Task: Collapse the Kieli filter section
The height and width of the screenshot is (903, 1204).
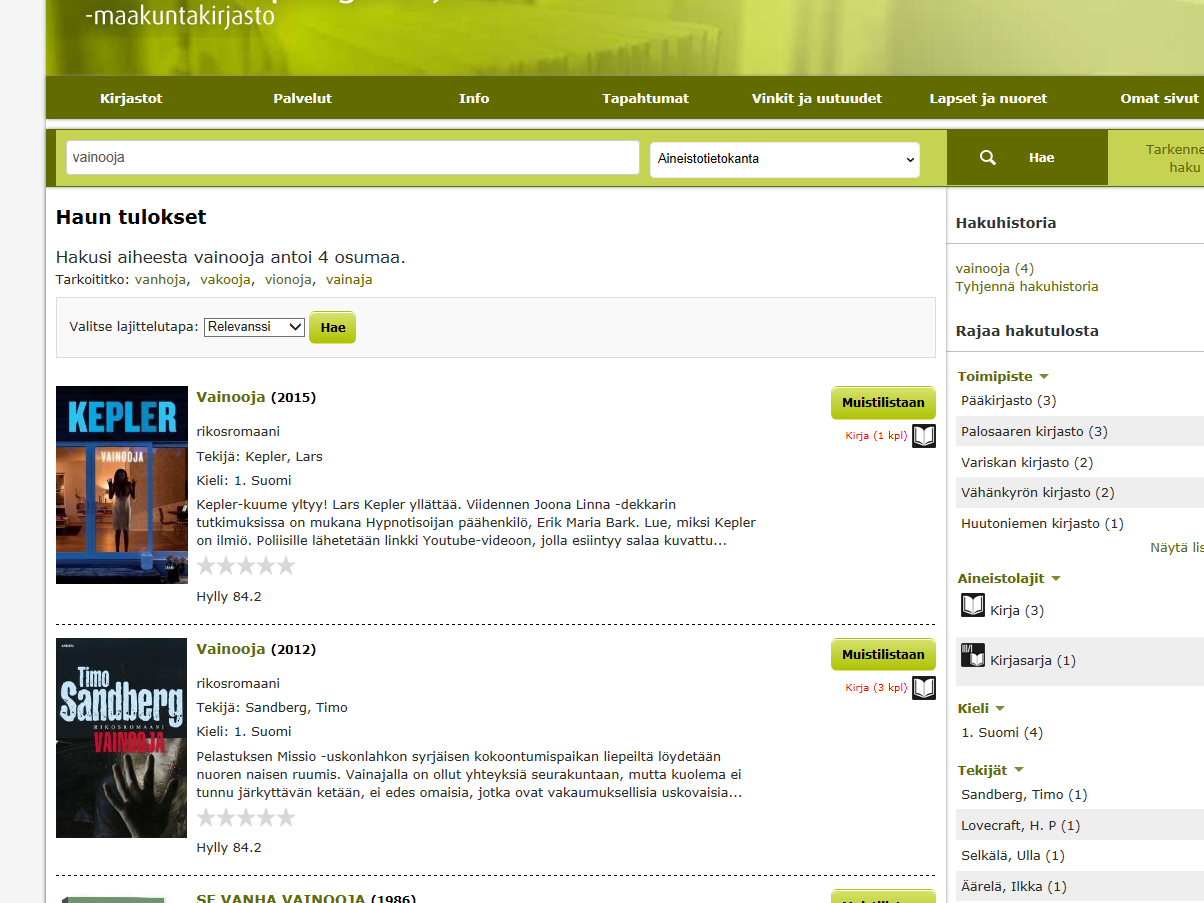Action: [x=980, y=709]
